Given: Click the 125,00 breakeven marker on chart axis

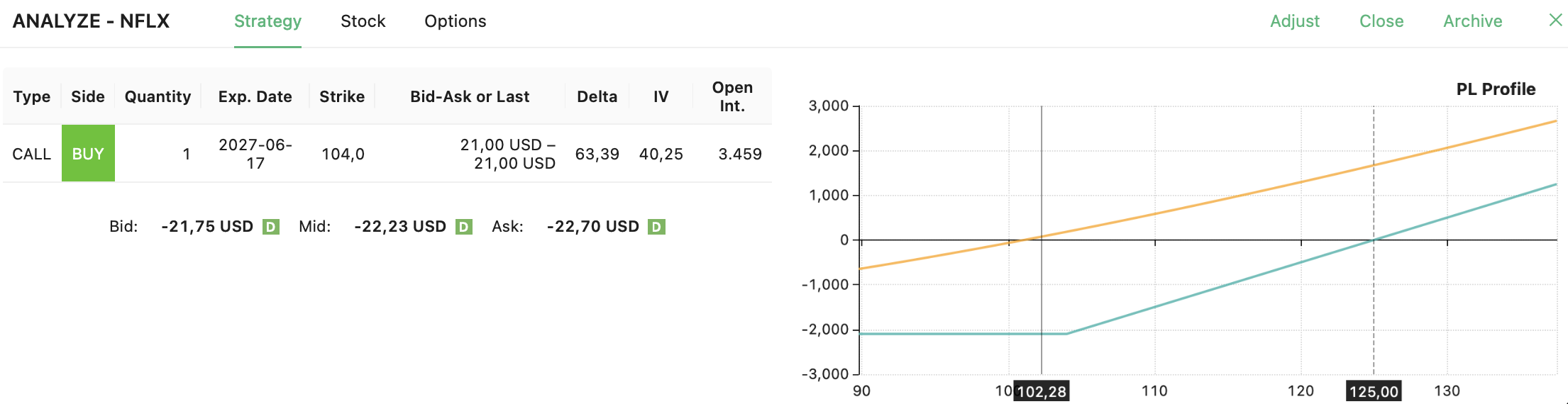Looking at the screenshot, I should tap(1374, 391).
